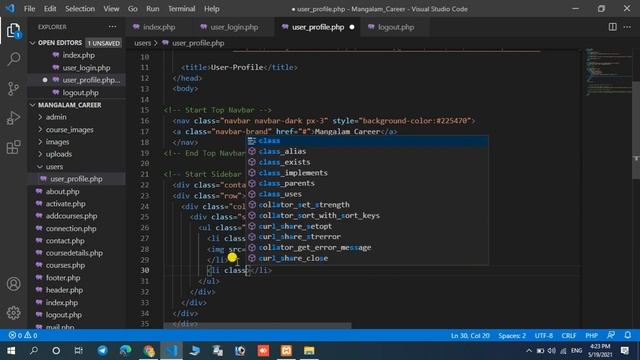Open the Extensions view
This screenshot has width=640, height=360.
pyautogui.click(x=13, y=147)
